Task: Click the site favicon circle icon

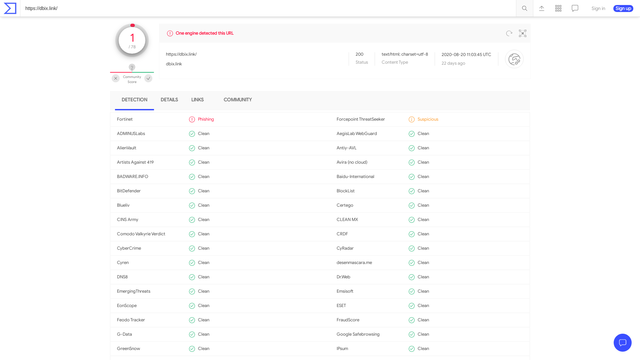Action: click(x=514, y=59)
